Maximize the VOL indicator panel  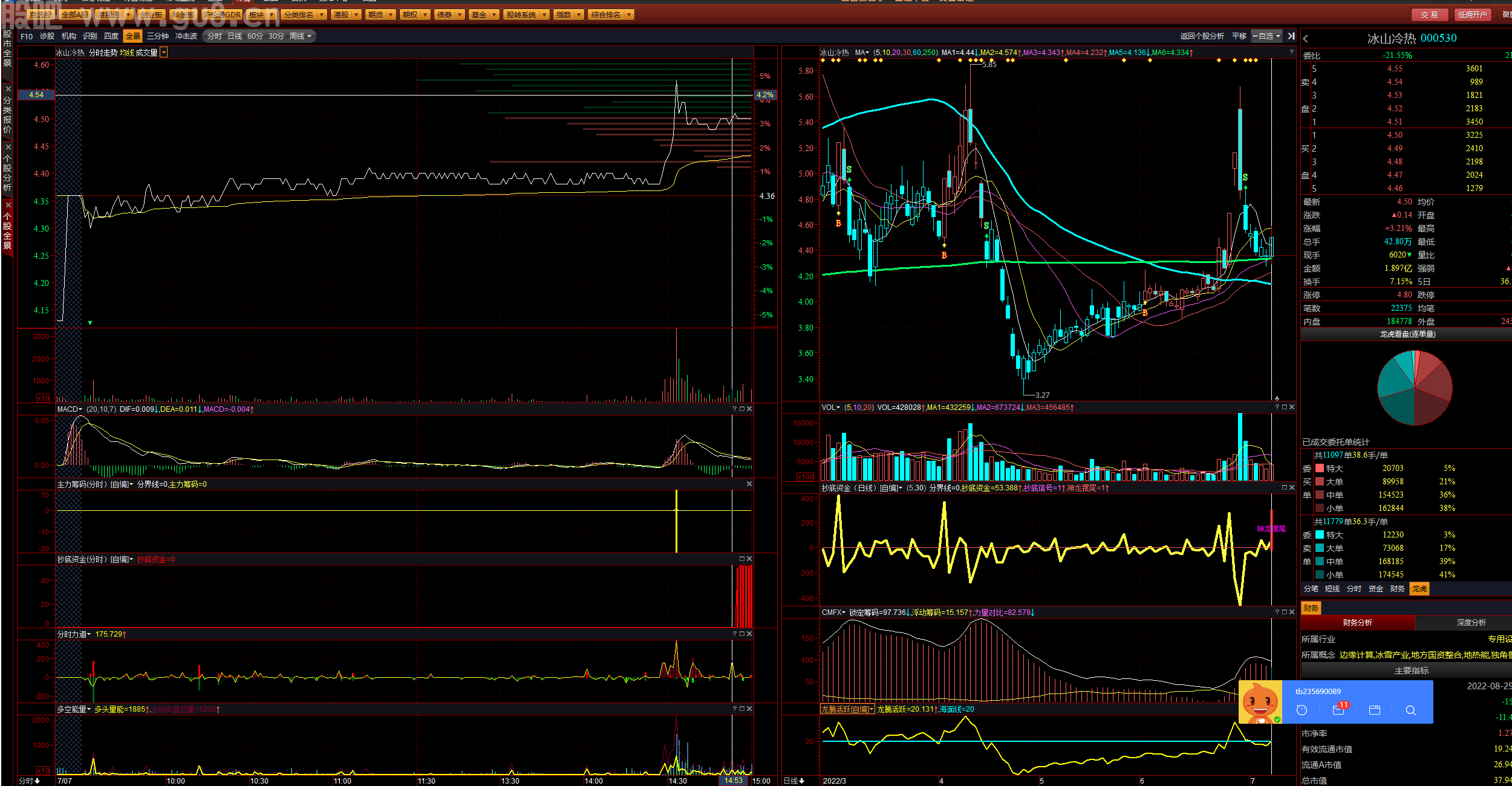pyautogui.click(x=1285, y=408)
